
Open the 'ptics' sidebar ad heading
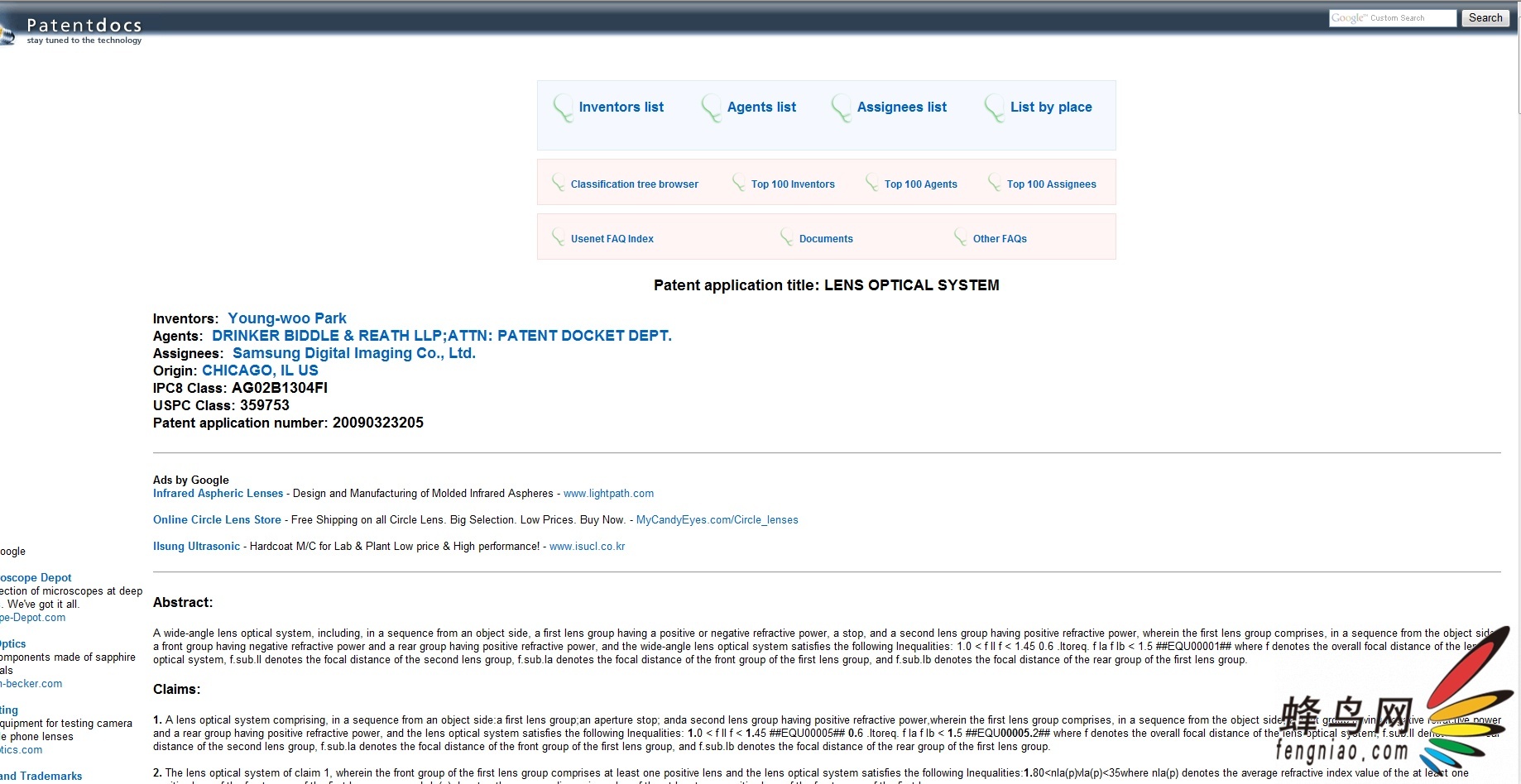(12, 643)
